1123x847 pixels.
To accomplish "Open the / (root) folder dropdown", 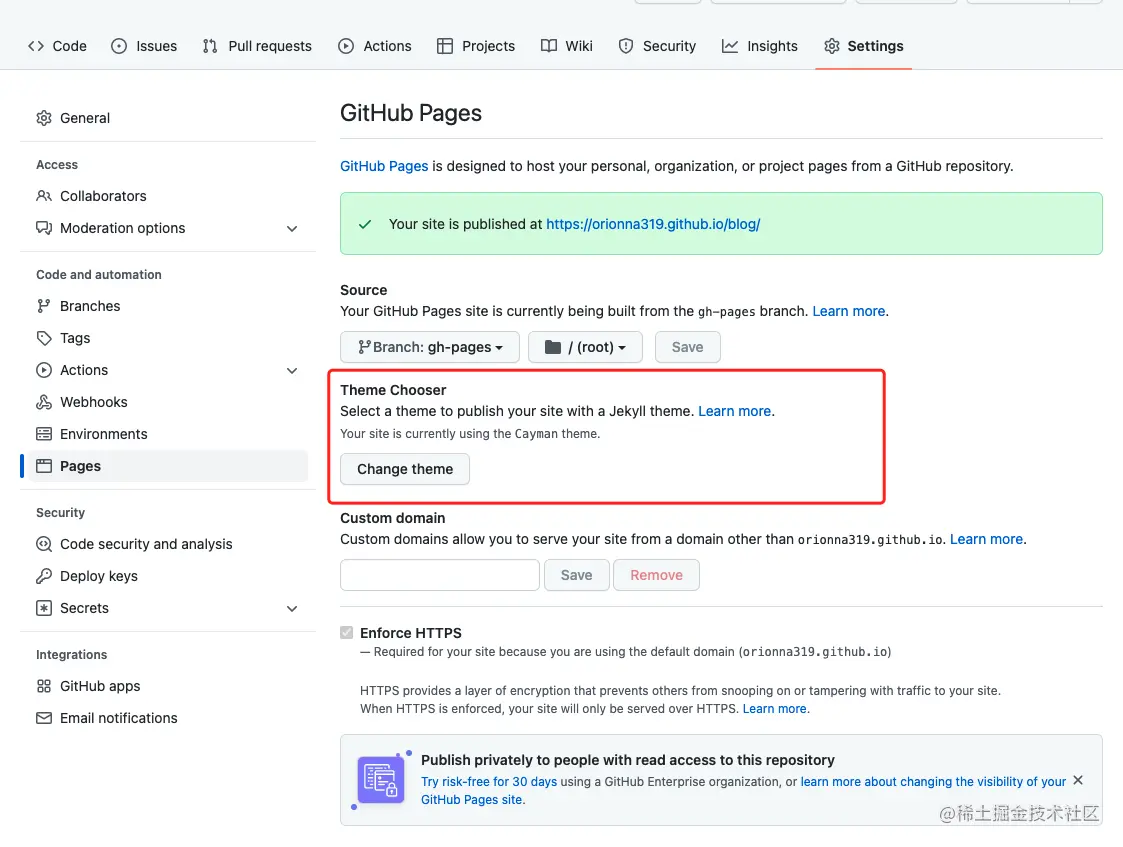I will 585,347.
